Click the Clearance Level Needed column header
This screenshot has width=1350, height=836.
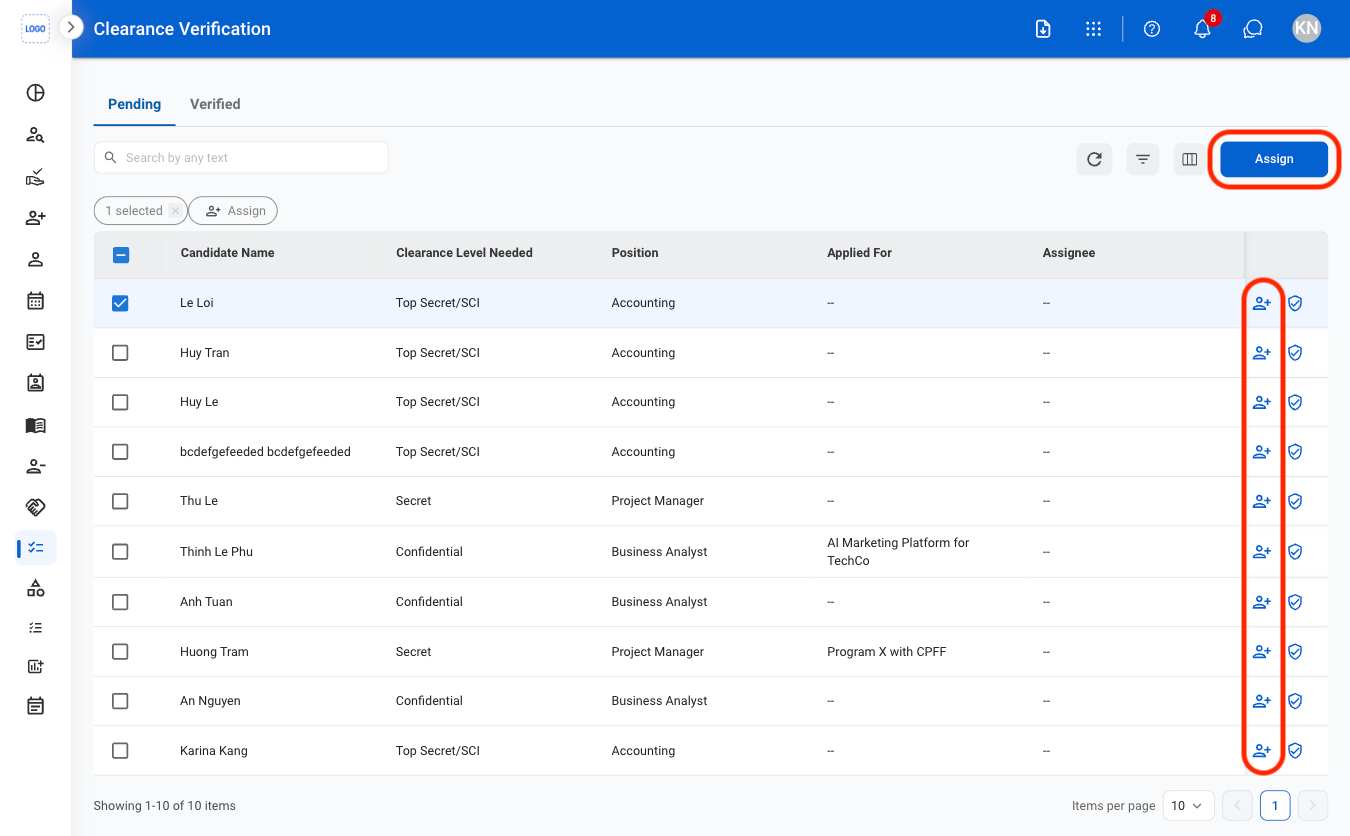pyautogui.click(x=464, y=253)
